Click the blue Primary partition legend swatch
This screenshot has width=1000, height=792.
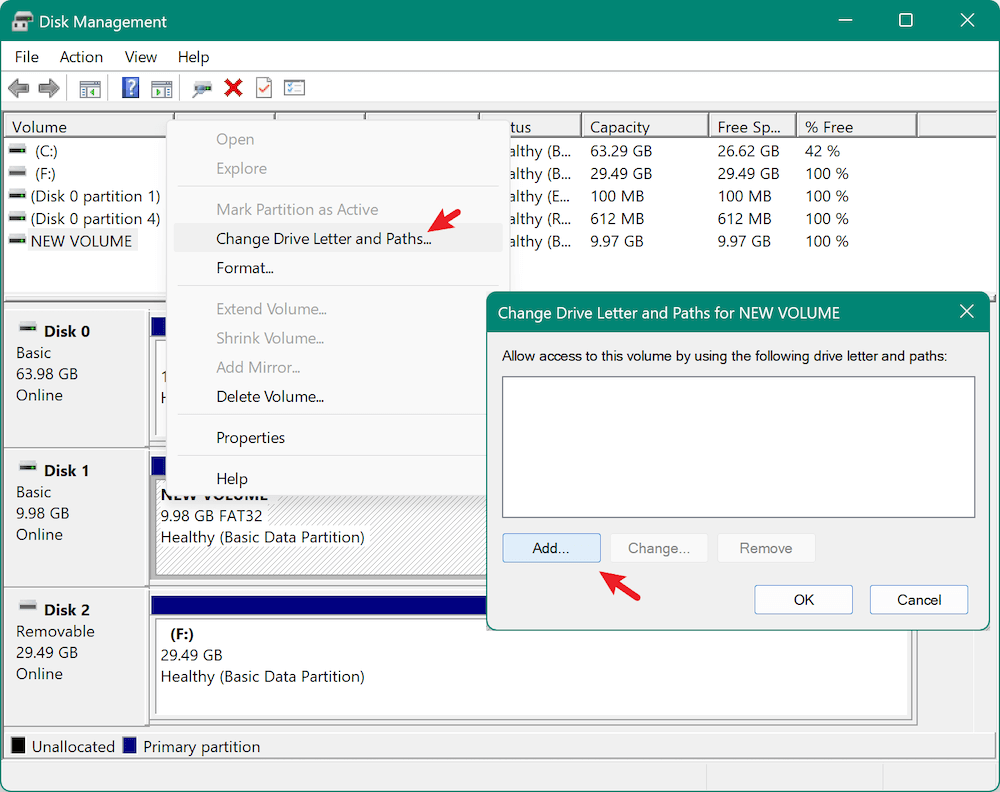[x=131, y=746]
